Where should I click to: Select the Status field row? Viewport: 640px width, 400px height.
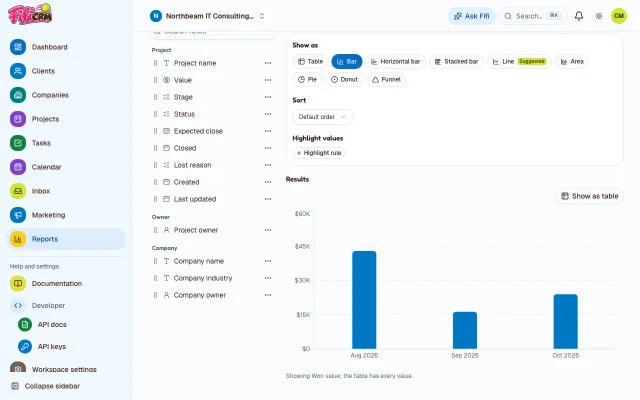[x=213, y=114]
